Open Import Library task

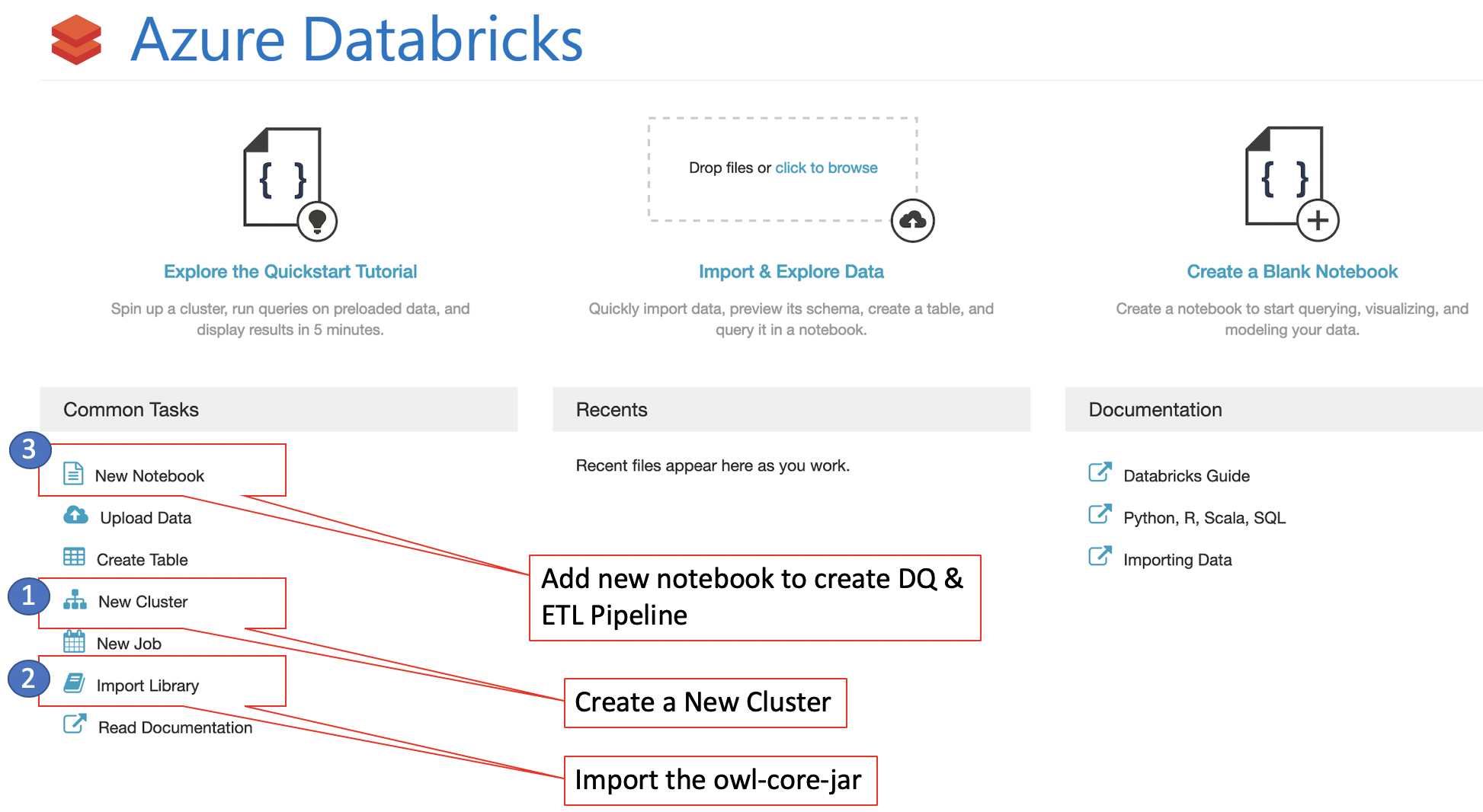click(x=147, y=686)
